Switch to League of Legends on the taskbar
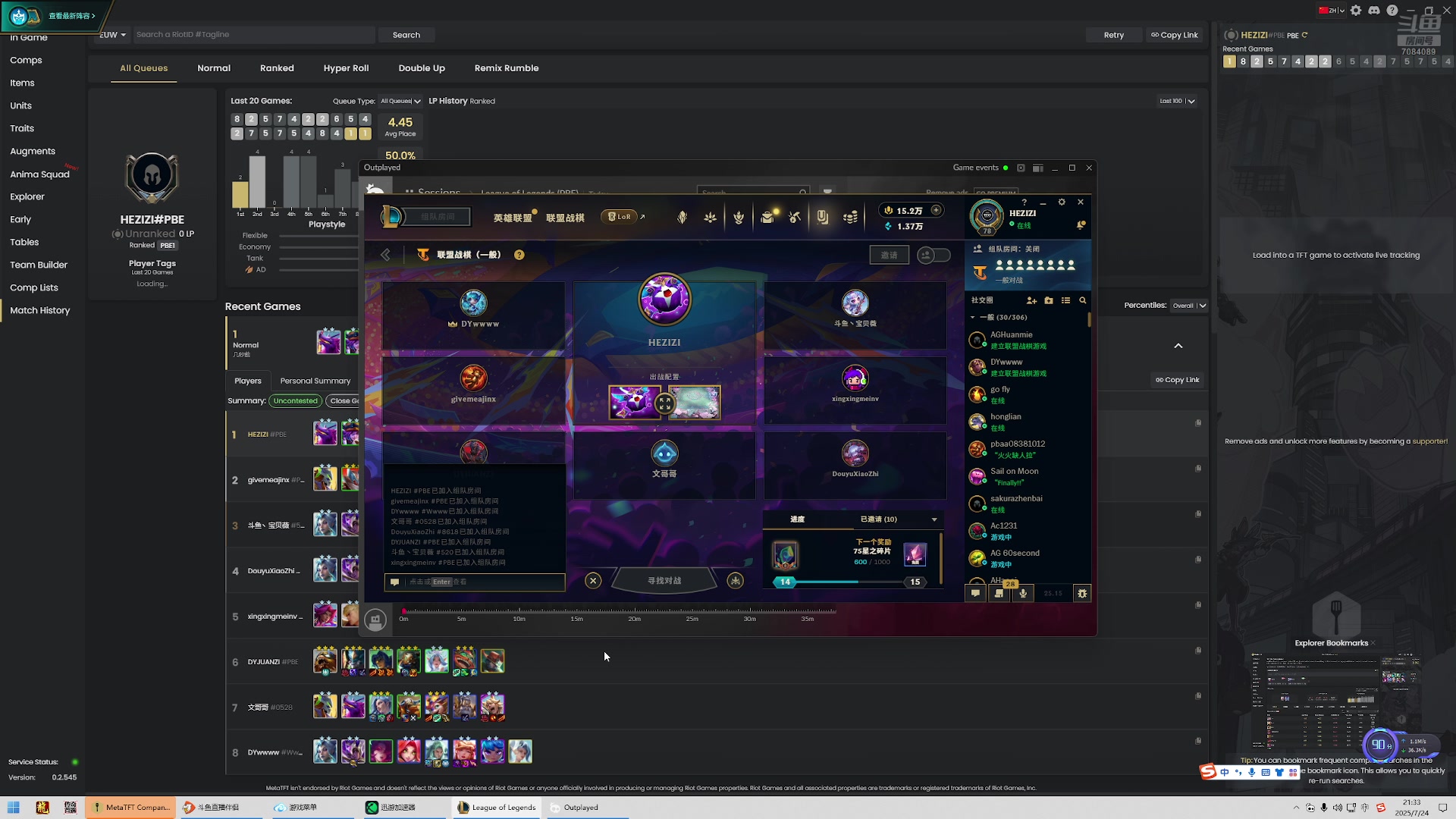This screenshot has height=819, width=1456. click(x=497, y=808)
